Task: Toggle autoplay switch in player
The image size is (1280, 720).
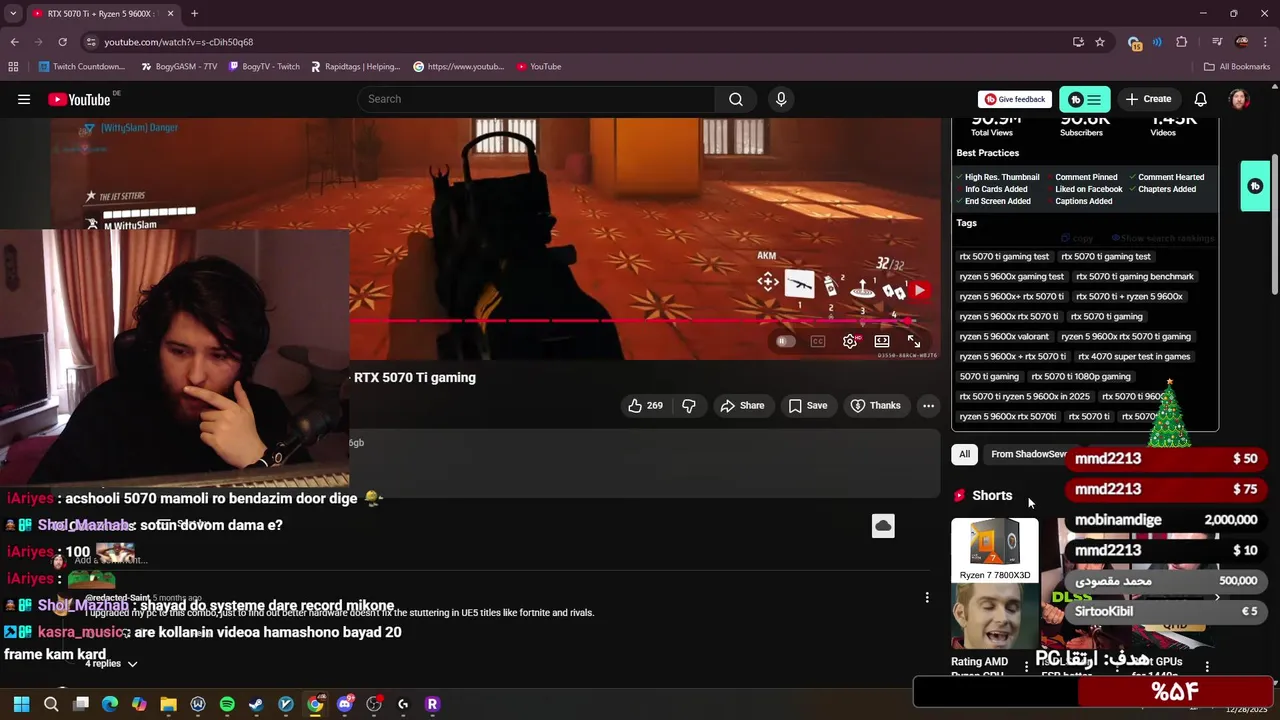Action: pos(785,342)
